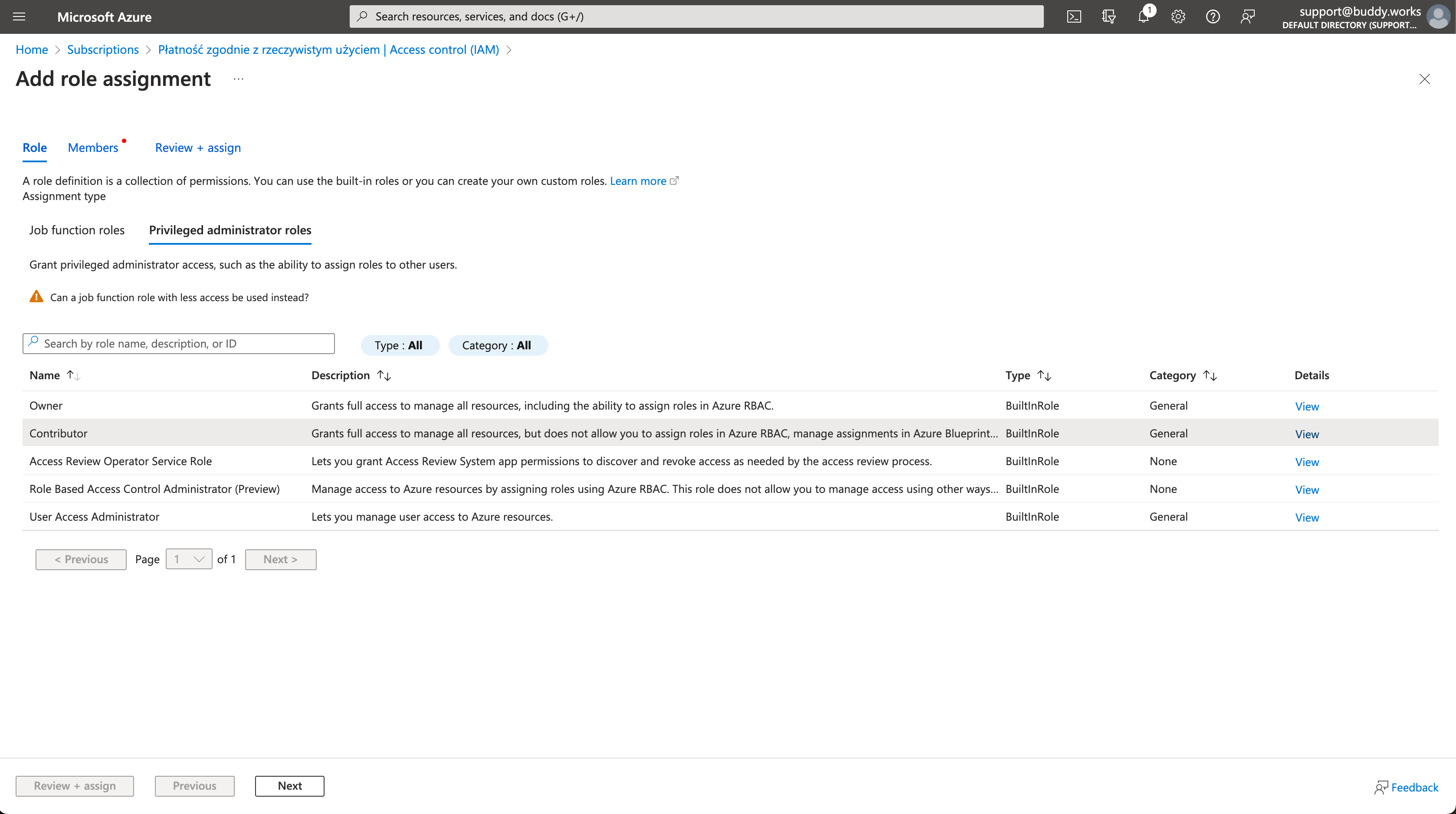1456x814 pixels.
Task: Expand the Category: All dropdown filter
Action: point(497,345)
